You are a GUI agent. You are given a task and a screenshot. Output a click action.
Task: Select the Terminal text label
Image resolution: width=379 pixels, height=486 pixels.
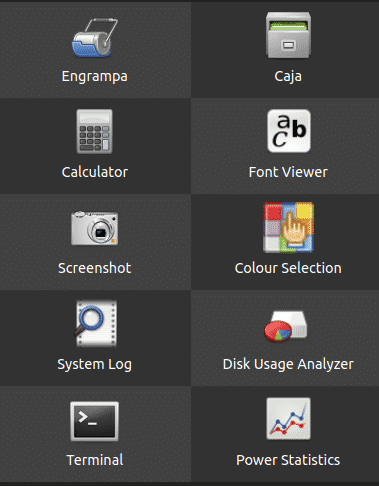click(95, 460)
